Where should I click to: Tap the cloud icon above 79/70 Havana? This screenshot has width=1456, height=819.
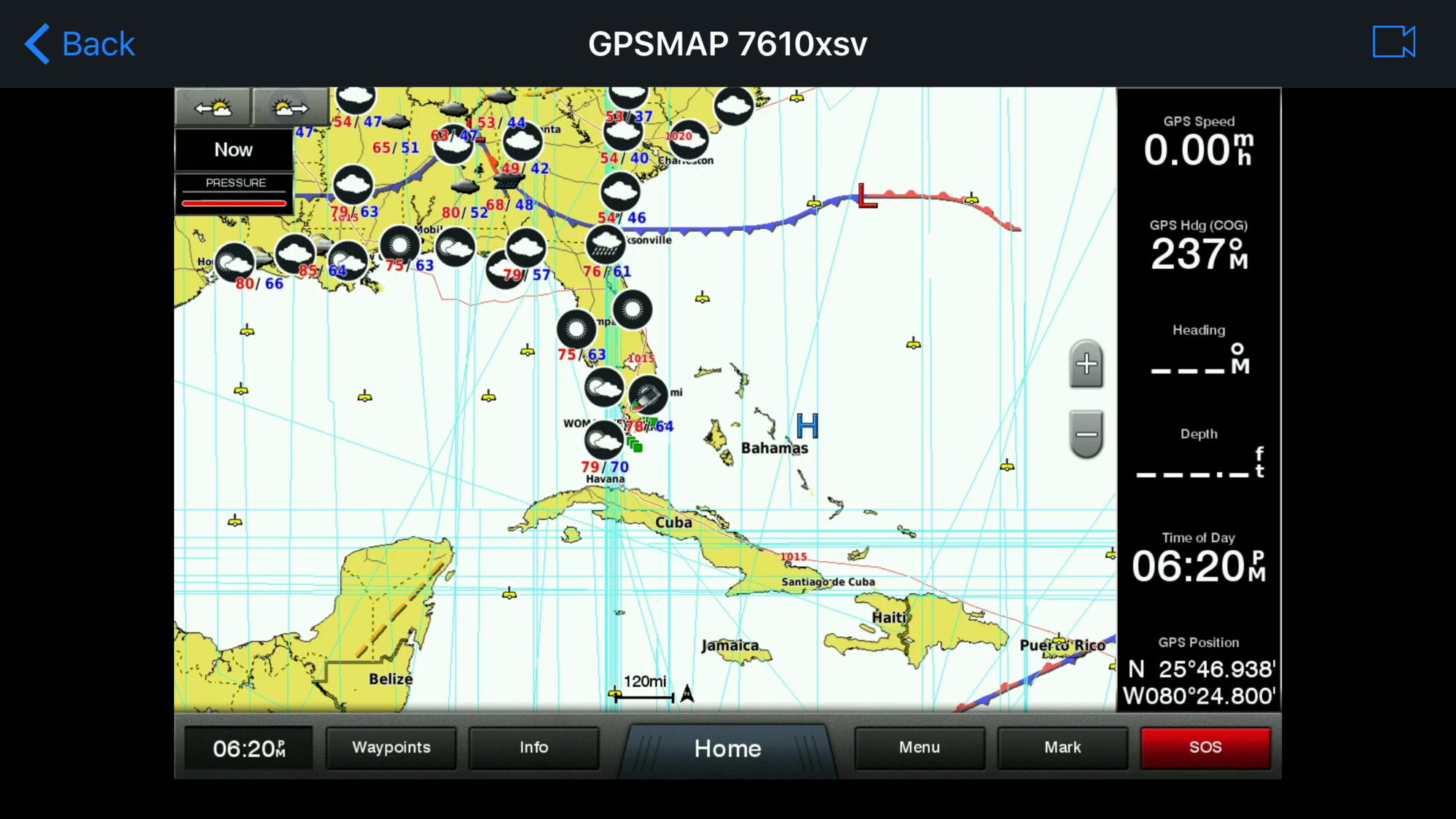[604, 440]
